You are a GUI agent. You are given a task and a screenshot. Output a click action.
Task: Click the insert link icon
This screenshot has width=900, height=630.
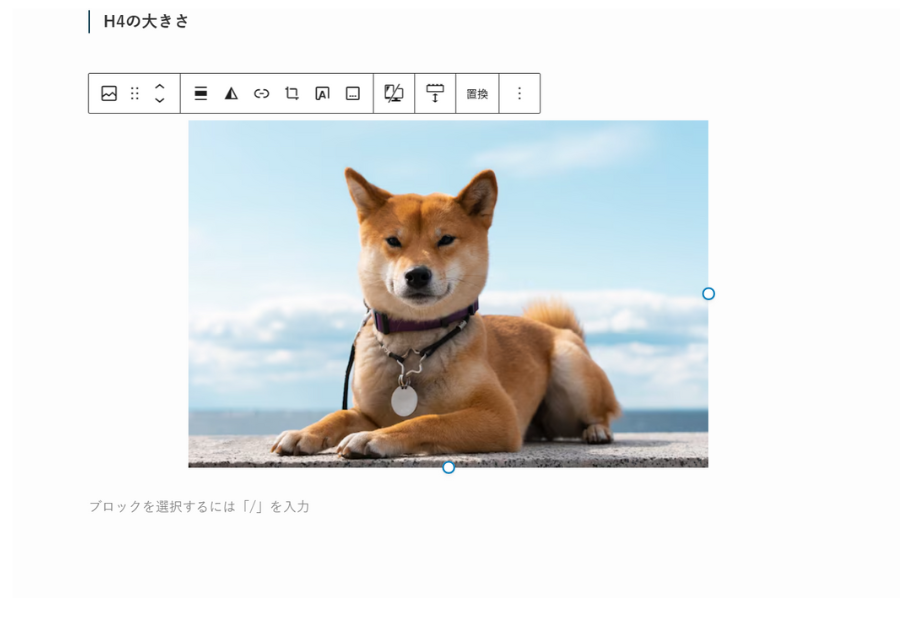(259, 93)
